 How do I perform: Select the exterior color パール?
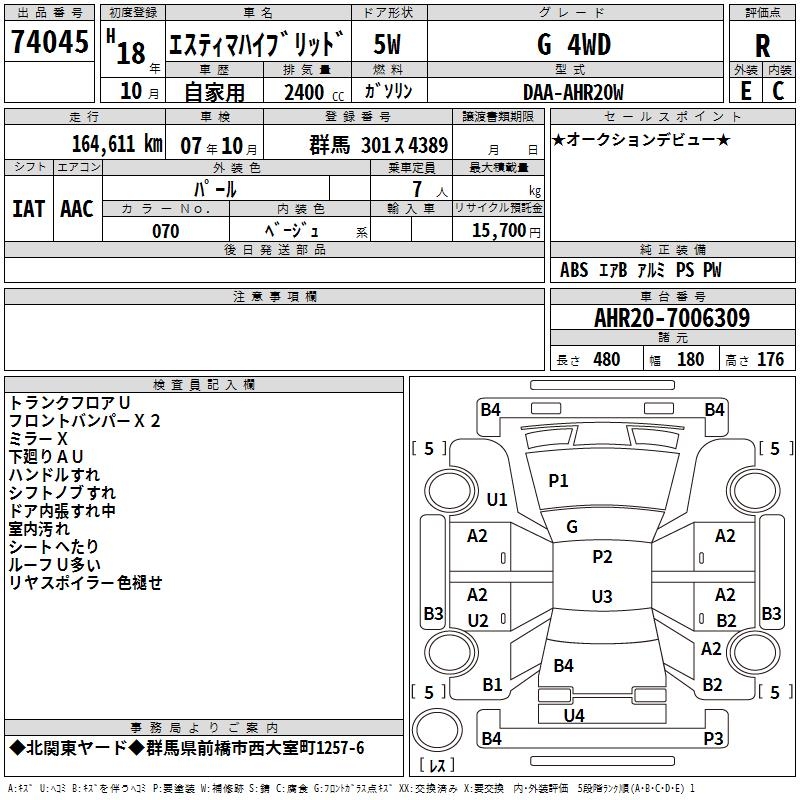coord(215,189)
